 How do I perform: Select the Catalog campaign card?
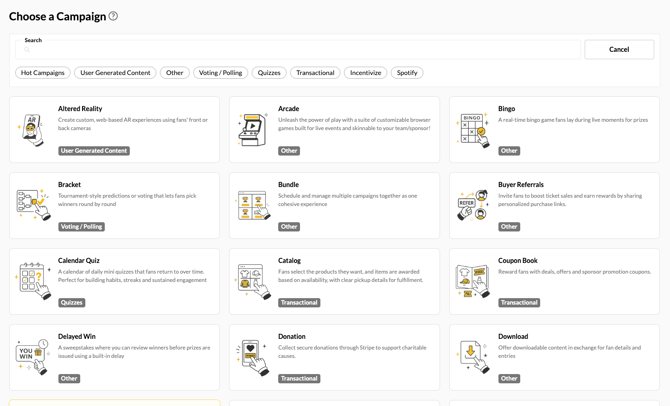coord(334,281)
